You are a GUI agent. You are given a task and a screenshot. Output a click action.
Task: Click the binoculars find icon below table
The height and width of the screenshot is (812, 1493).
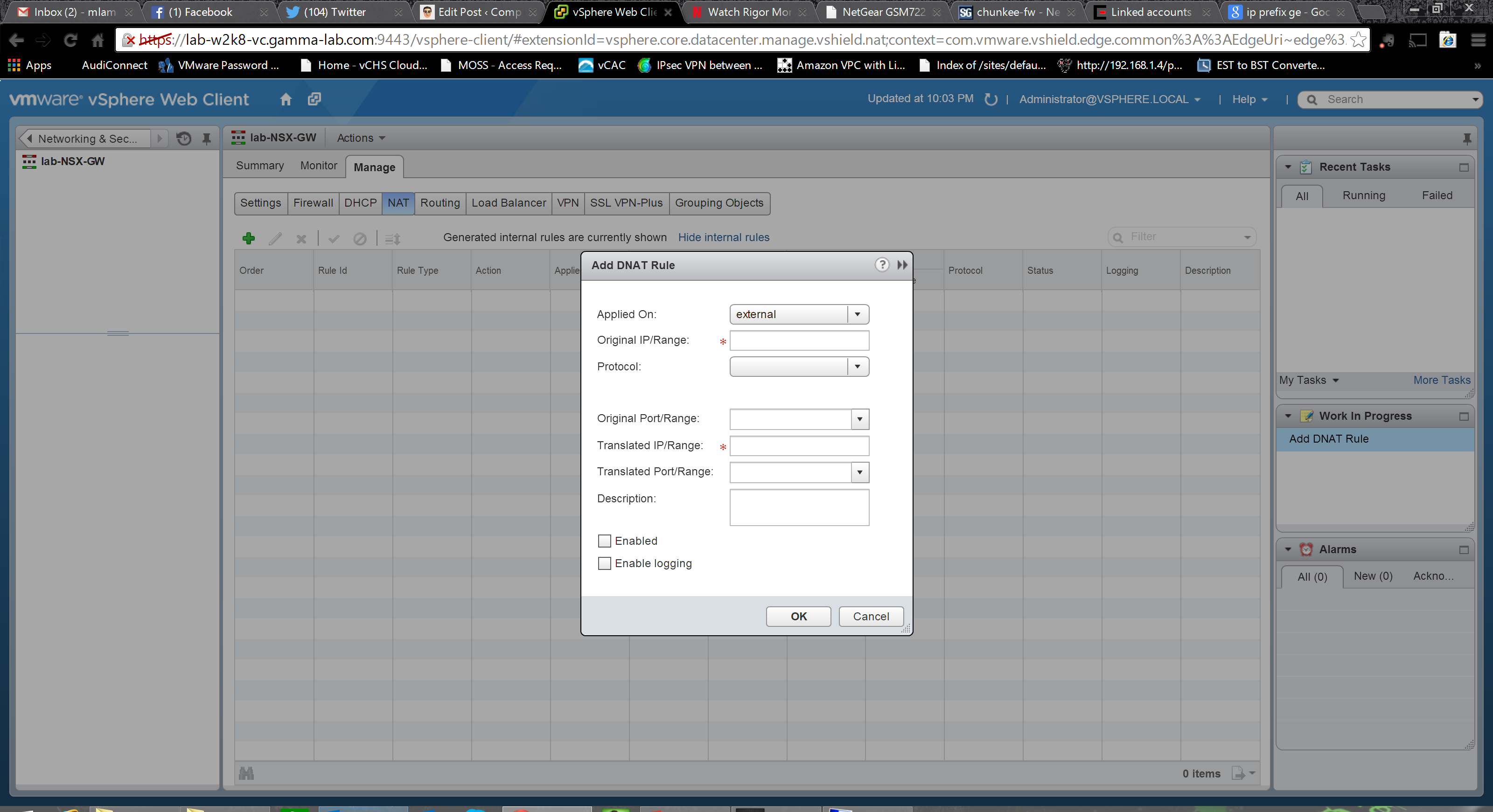pos(246,773)
